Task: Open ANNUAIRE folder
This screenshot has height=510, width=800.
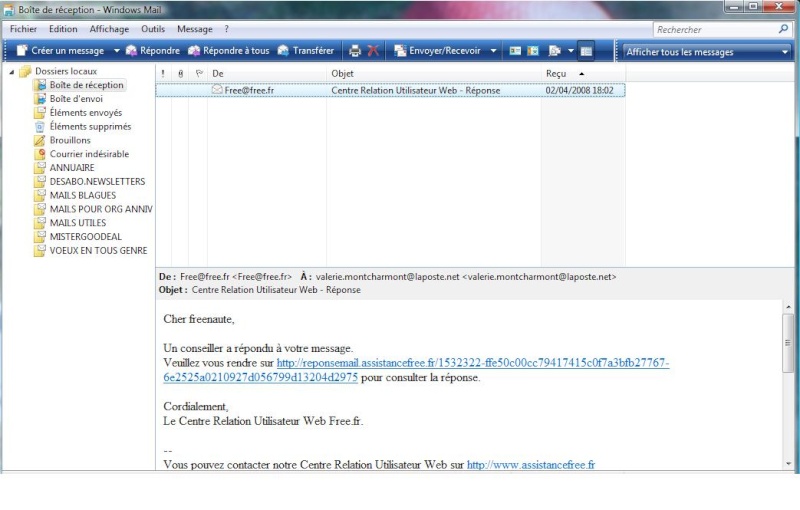Action: 72,168
